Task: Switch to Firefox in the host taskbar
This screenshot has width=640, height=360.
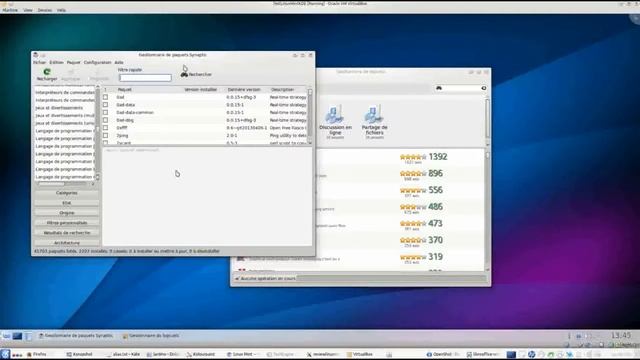Action: point(37,354)
